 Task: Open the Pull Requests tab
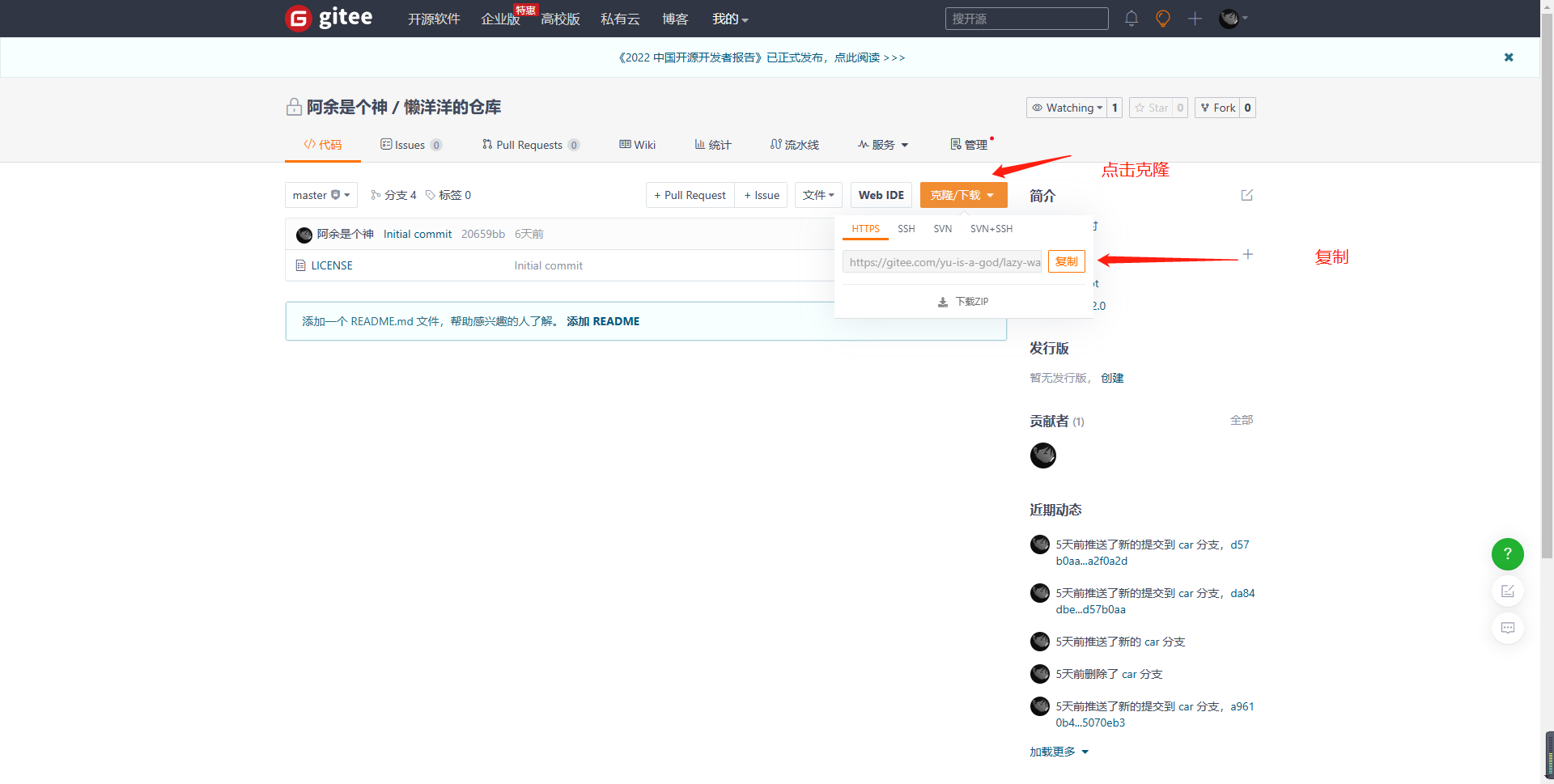pyautogui.click(x=531, y=145)
